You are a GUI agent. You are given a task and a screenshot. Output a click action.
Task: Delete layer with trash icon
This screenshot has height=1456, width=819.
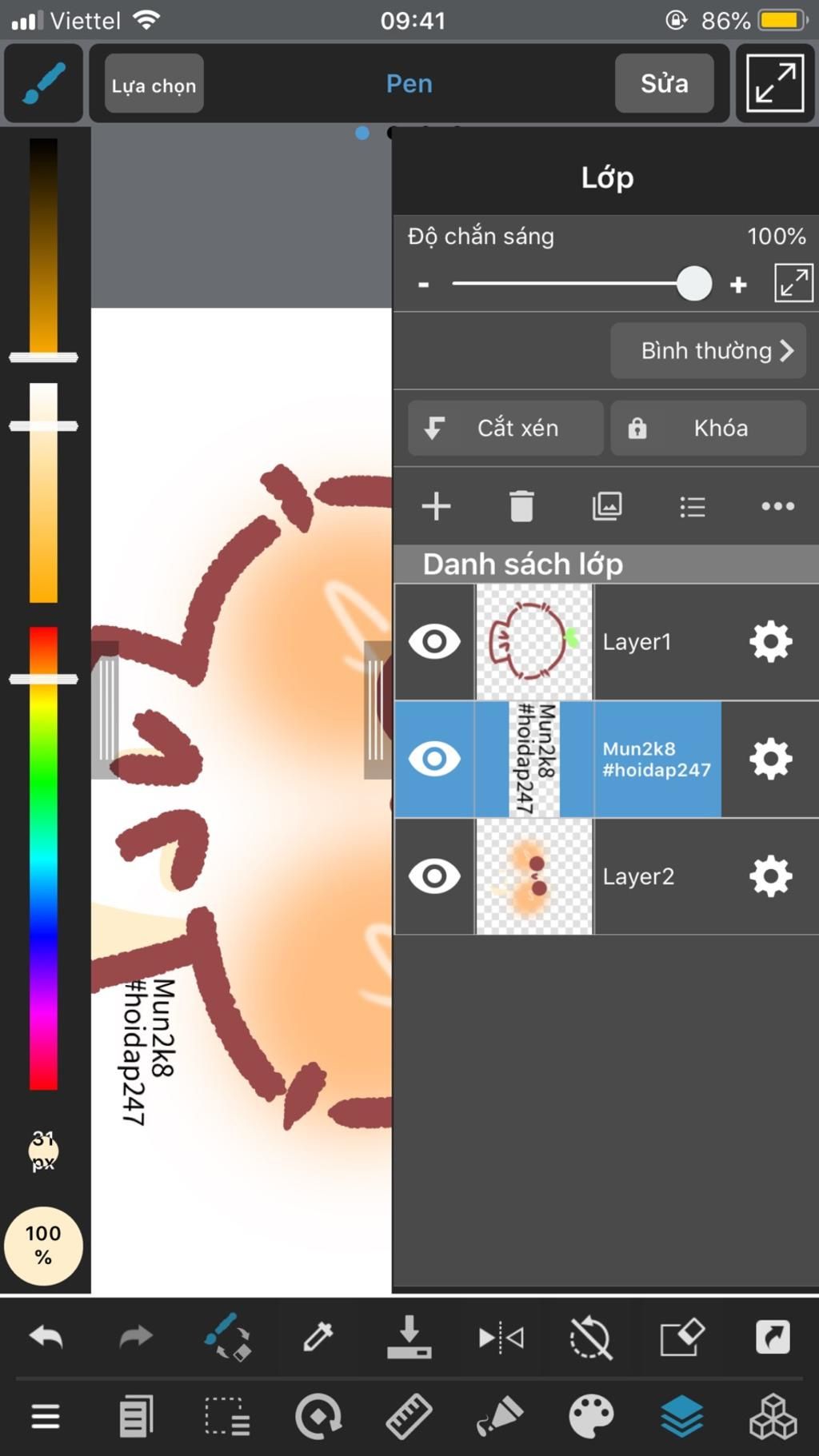pyautogui.click(x=521, y=506)
